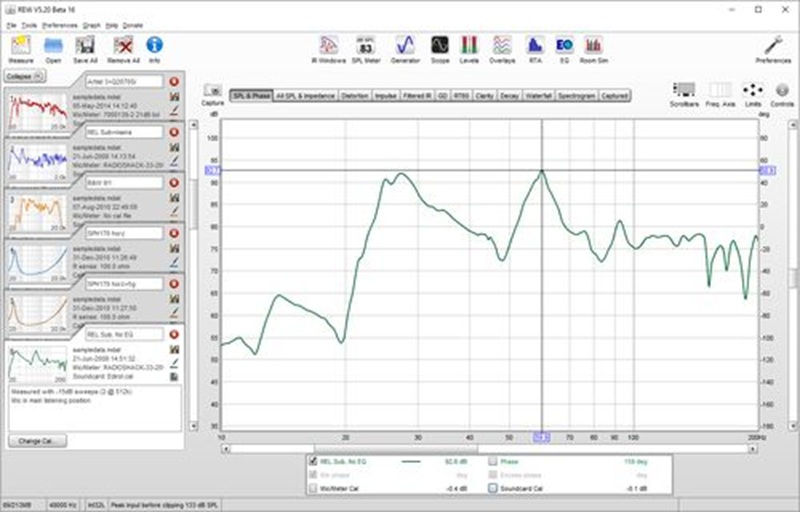Remove the REL Sub+mains measurement
The height and width of the screenshot is (512, 800).
click(174, 132)
